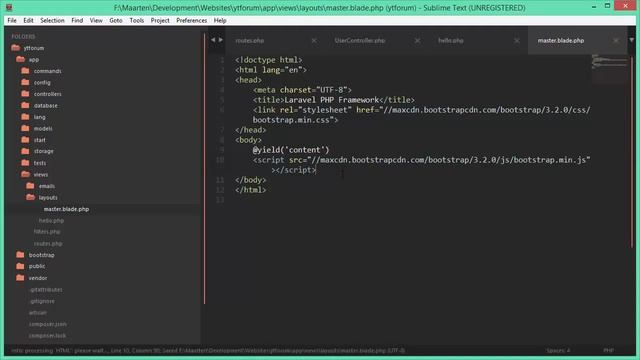Open the Selection menu
Image resolution: width=640 pixels, height=360 pixels.
[52, 20]
